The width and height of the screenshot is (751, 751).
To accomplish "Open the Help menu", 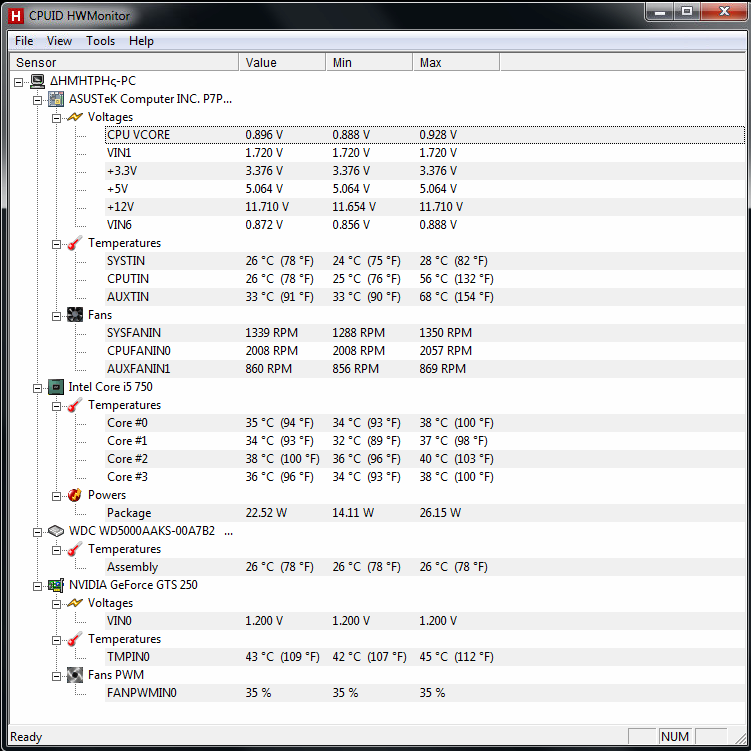I will click(141, 41).
